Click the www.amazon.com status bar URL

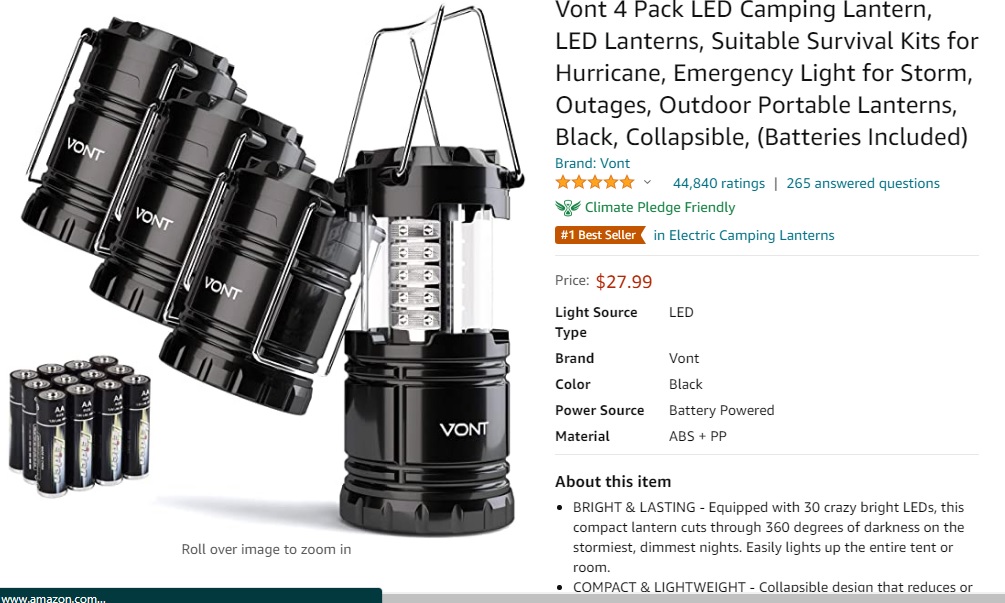(x=54, y=599)
